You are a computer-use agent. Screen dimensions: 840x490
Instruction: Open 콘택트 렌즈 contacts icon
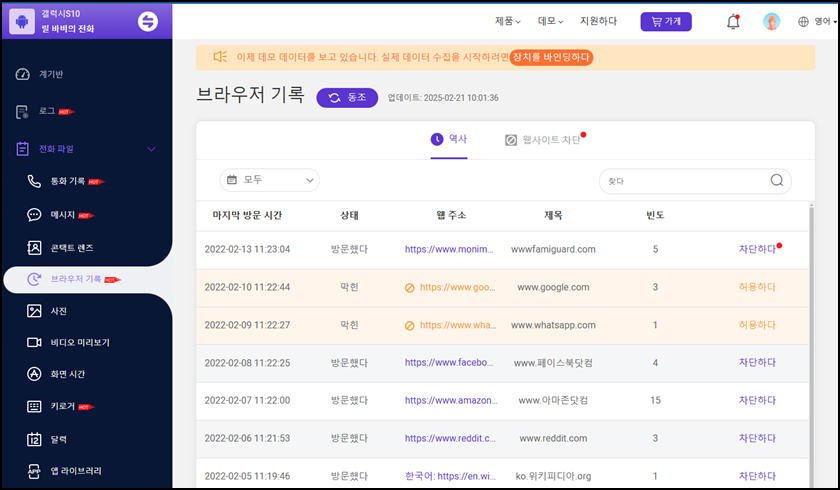point(34,247)
